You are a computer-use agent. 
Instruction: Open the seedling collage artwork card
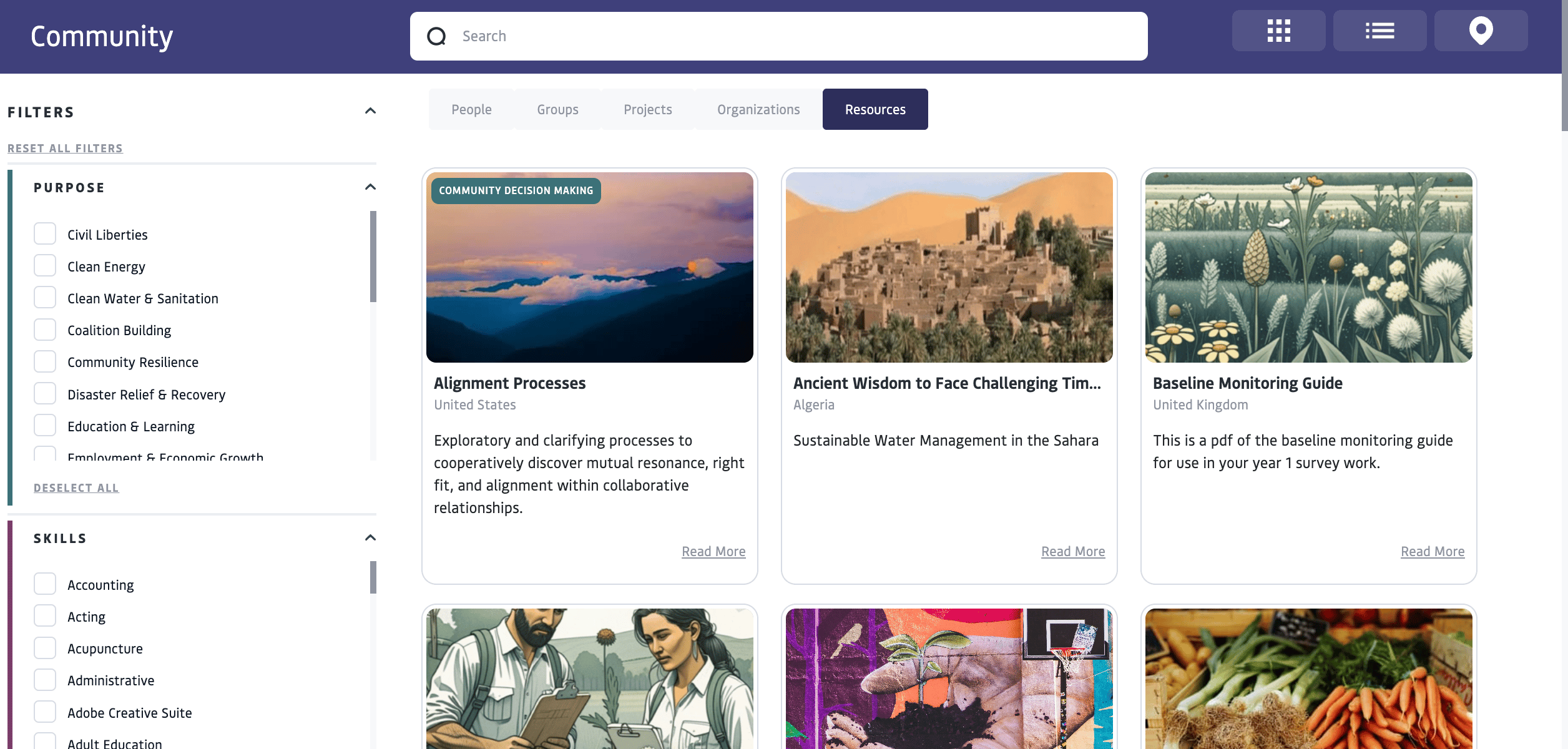coord(949,678)
